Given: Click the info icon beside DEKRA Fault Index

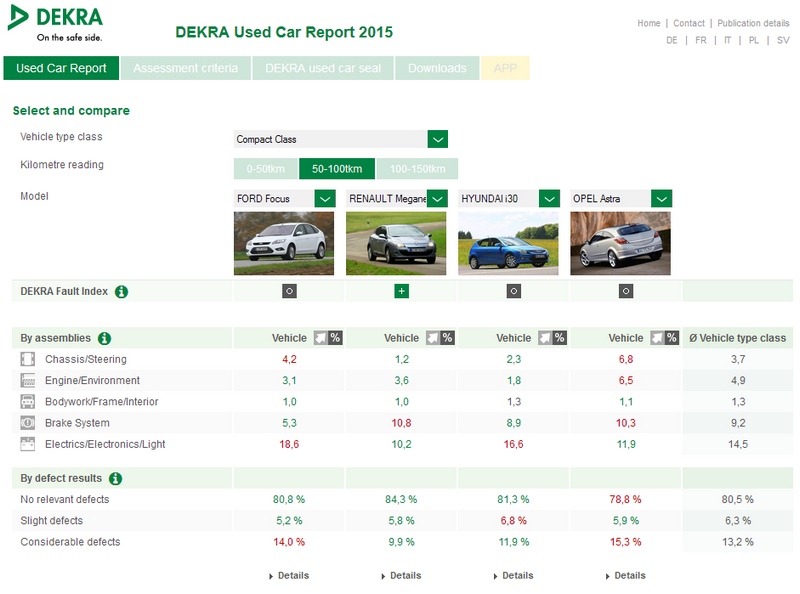Looking at the screenshot, I should click(x=121, y=292).
